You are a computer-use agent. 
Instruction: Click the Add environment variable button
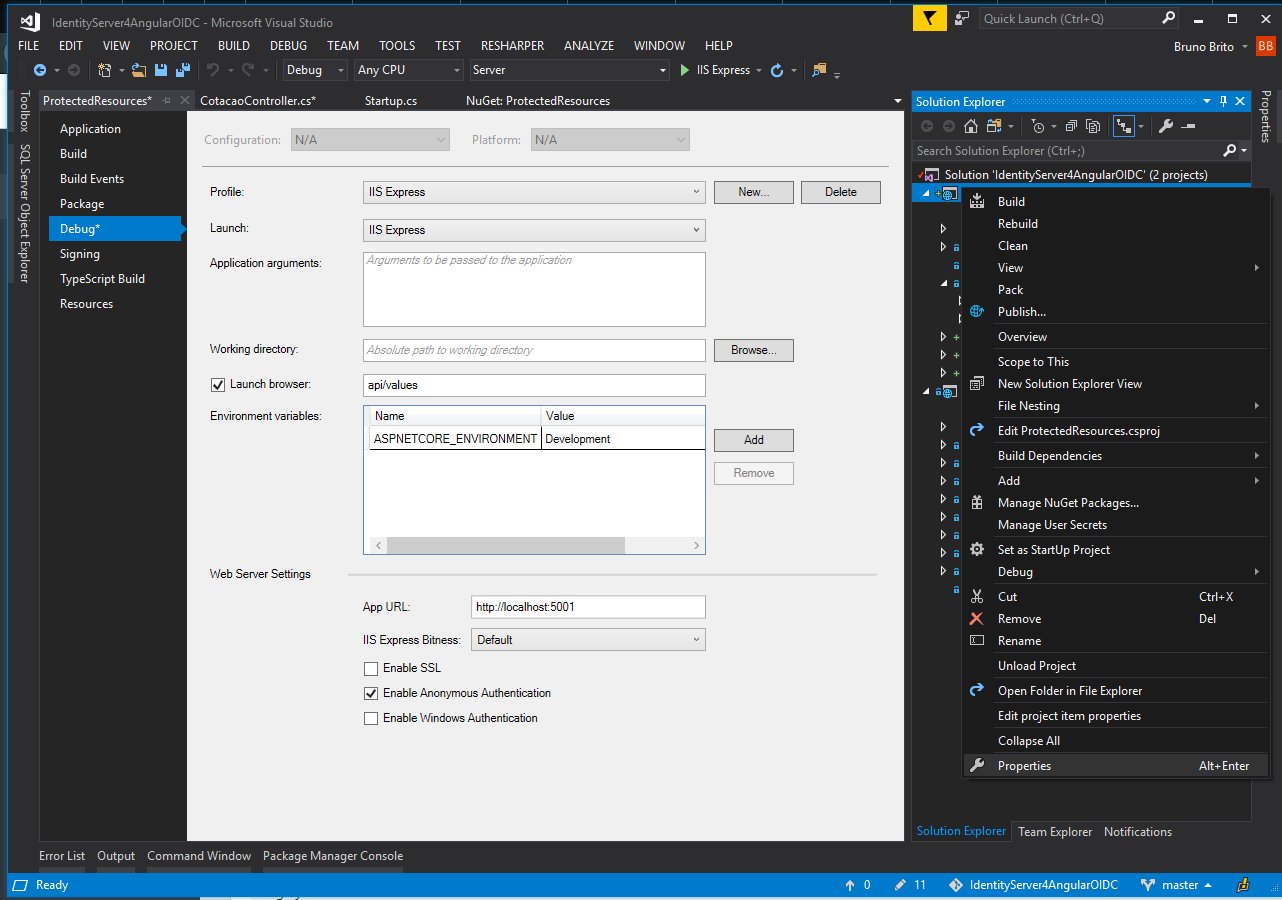[x=753, y=440]
